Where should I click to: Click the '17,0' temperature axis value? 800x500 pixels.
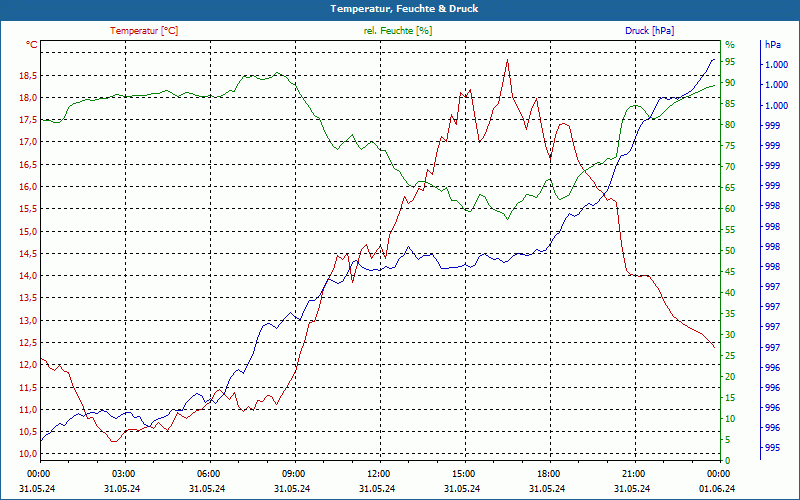[x=28, y=142]
